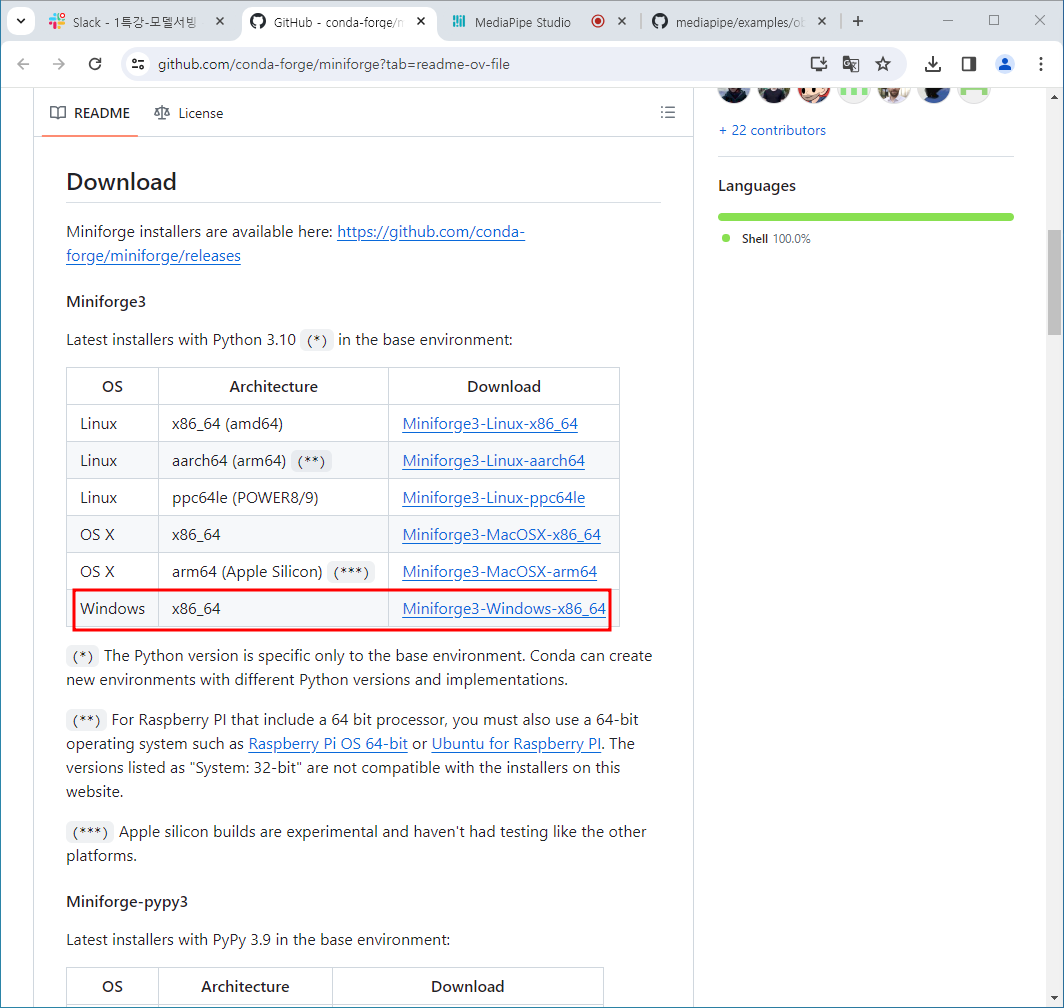Close the Slack browser tab
1064x1008 pixels.
[x=220, y=22]
